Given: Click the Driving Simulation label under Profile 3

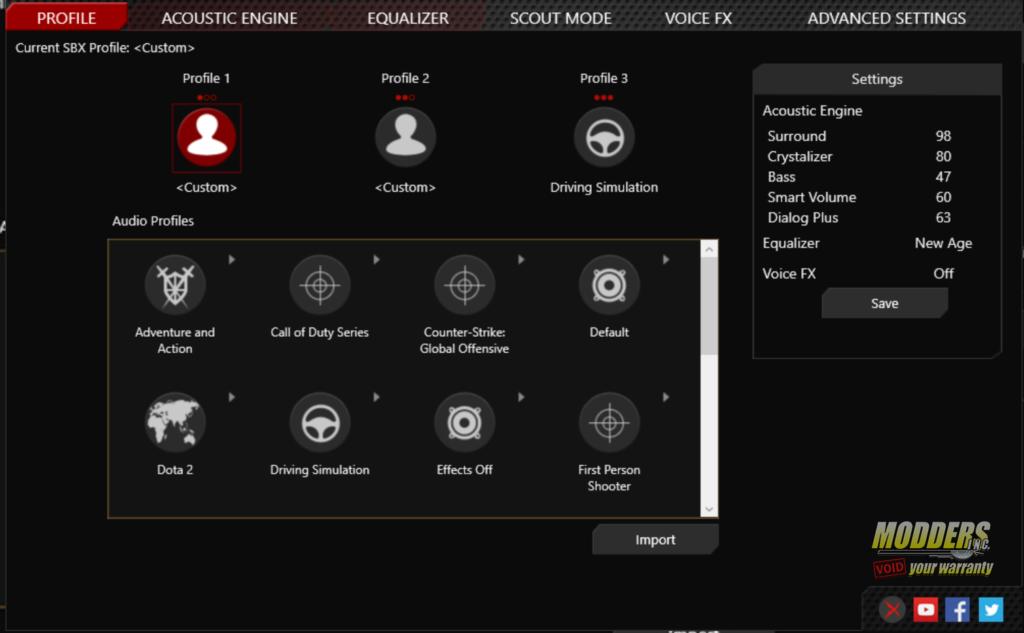Looking at the screenshot, I should coord(604,187).
